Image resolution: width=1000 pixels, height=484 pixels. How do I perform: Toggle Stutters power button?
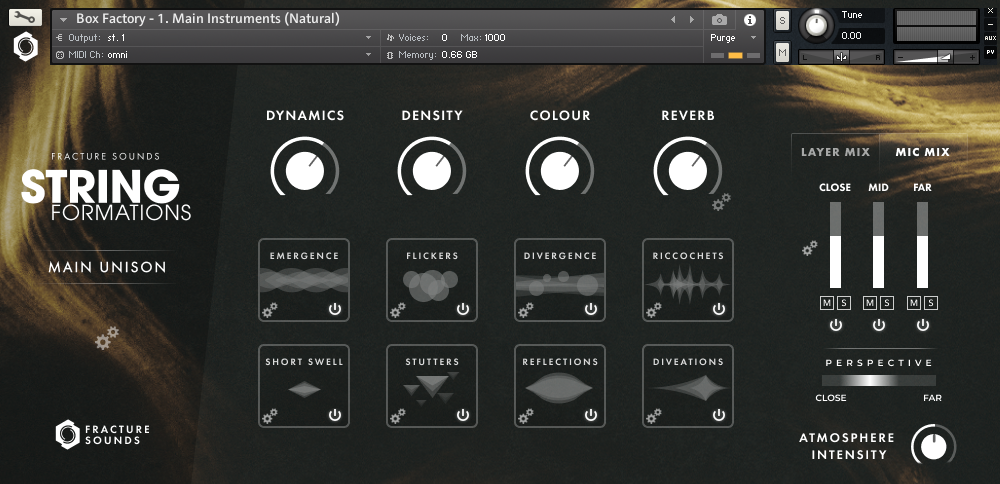point(463,416)
